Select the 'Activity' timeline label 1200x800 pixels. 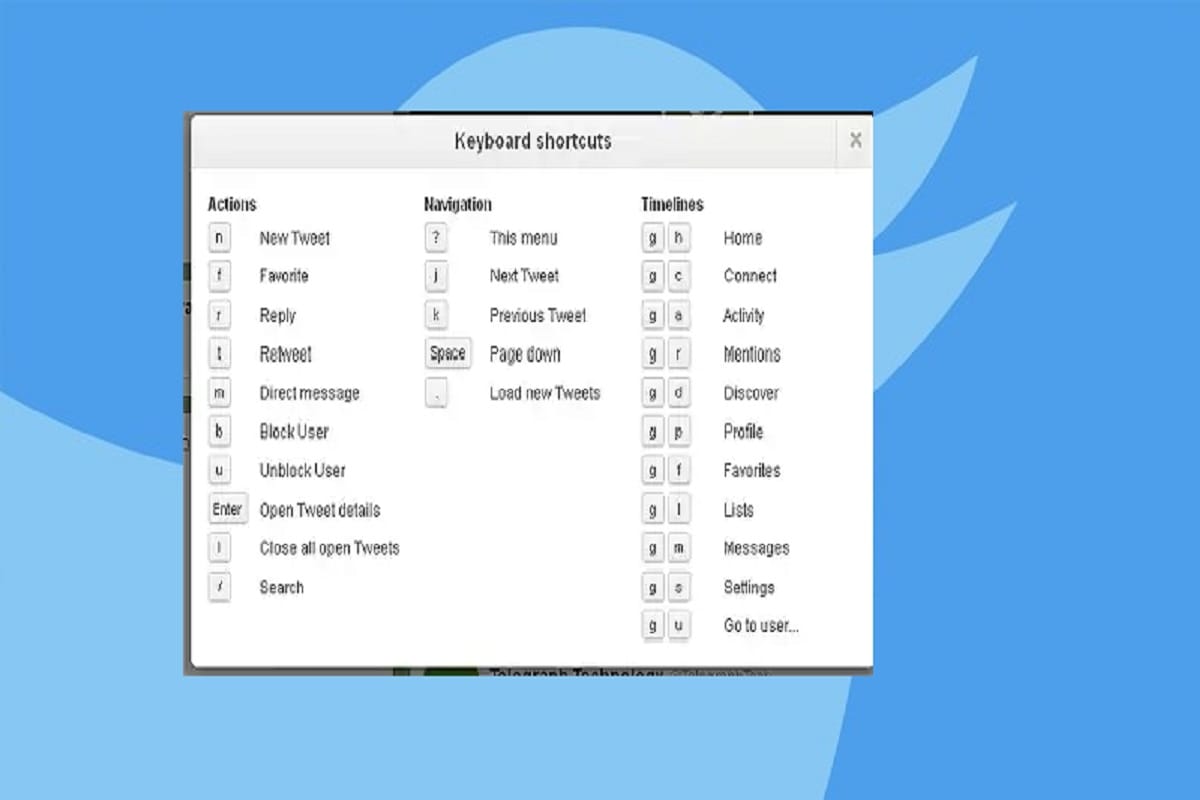point(744,316)
